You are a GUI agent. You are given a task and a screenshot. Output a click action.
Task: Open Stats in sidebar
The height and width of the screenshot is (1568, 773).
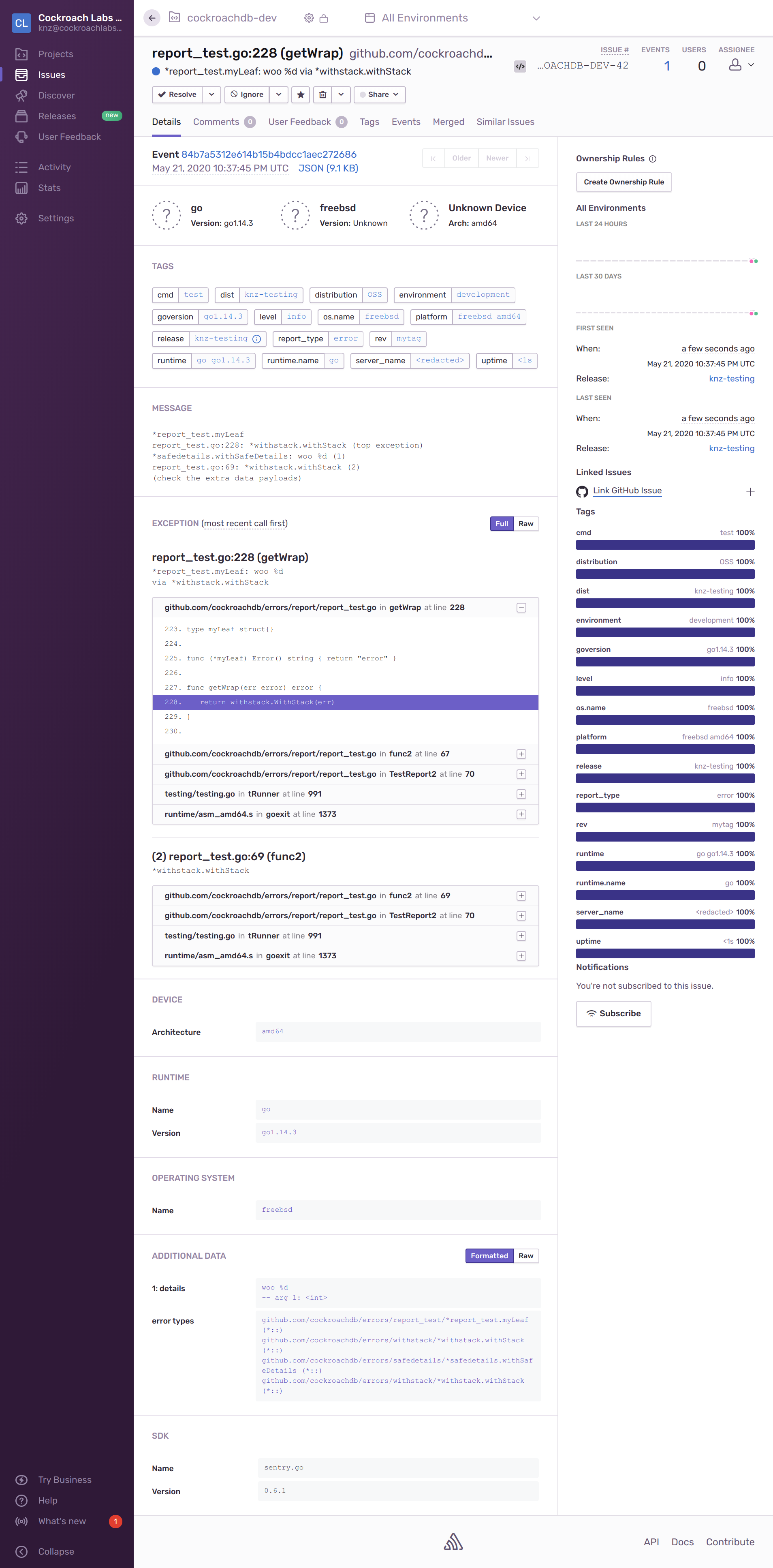49,188
